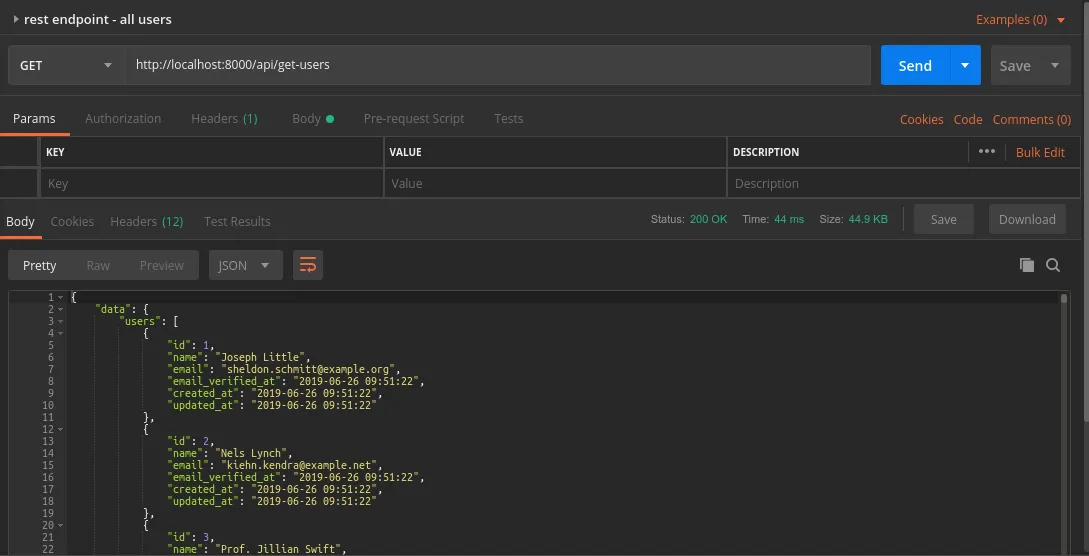The height and width of the screenshot is (556, 1089).
Task: Click the blue Send button
Action: tap(914, 66)
